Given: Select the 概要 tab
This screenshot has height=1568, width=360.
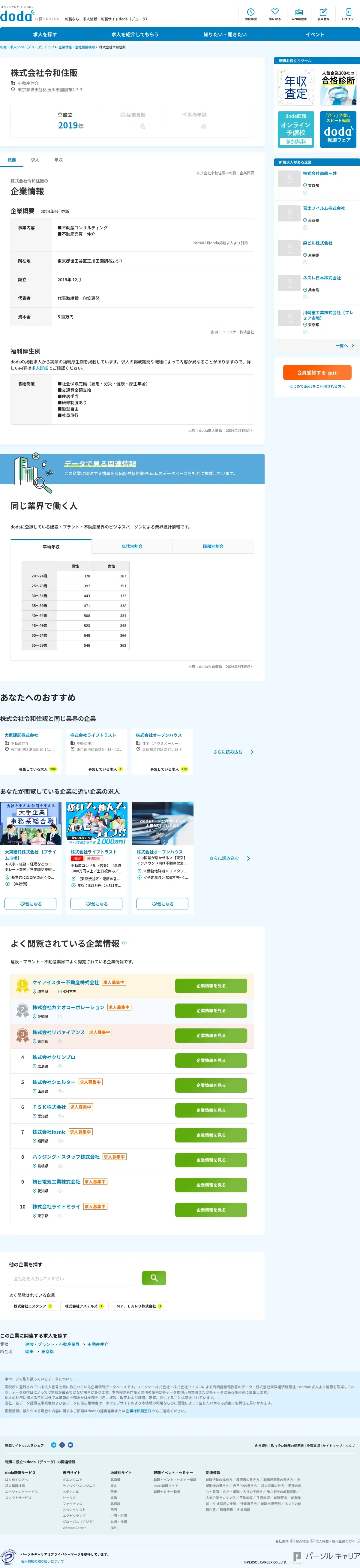Looking at the screenshot, I should (x=12, y=159).
